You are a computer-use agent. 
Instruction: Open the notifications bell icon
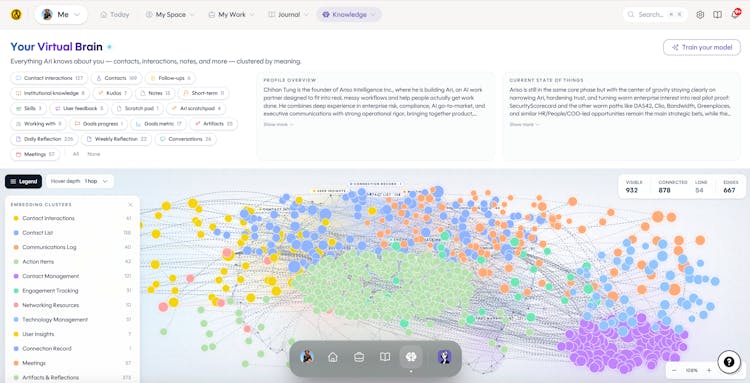pos(735,15)
